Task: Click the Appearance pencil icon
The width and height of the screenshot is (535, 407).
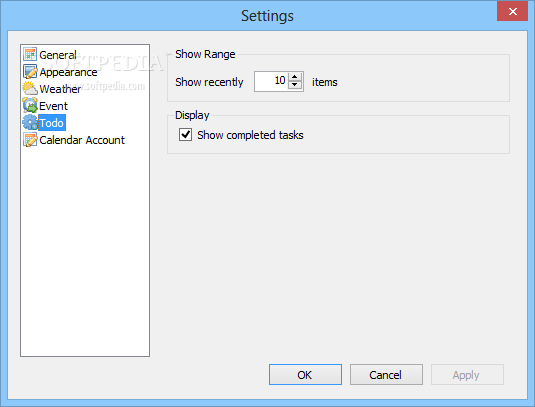Action: point(30,72)
